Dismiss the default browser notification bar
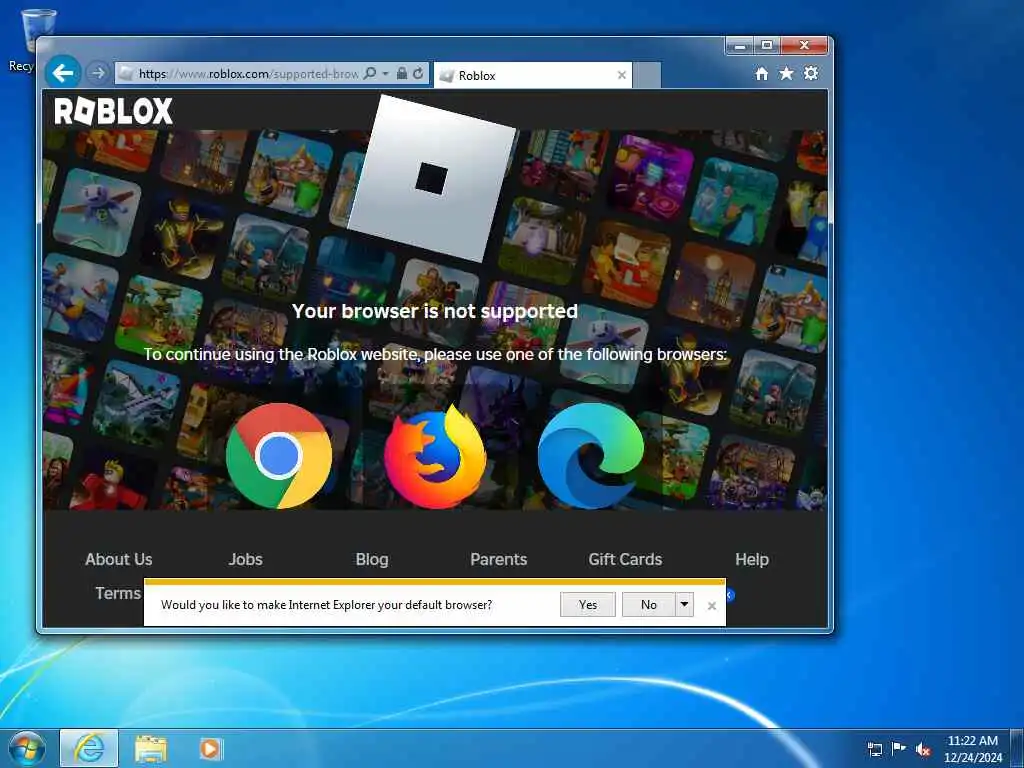The image size is (1024, 768). click(x=712, y=606)
